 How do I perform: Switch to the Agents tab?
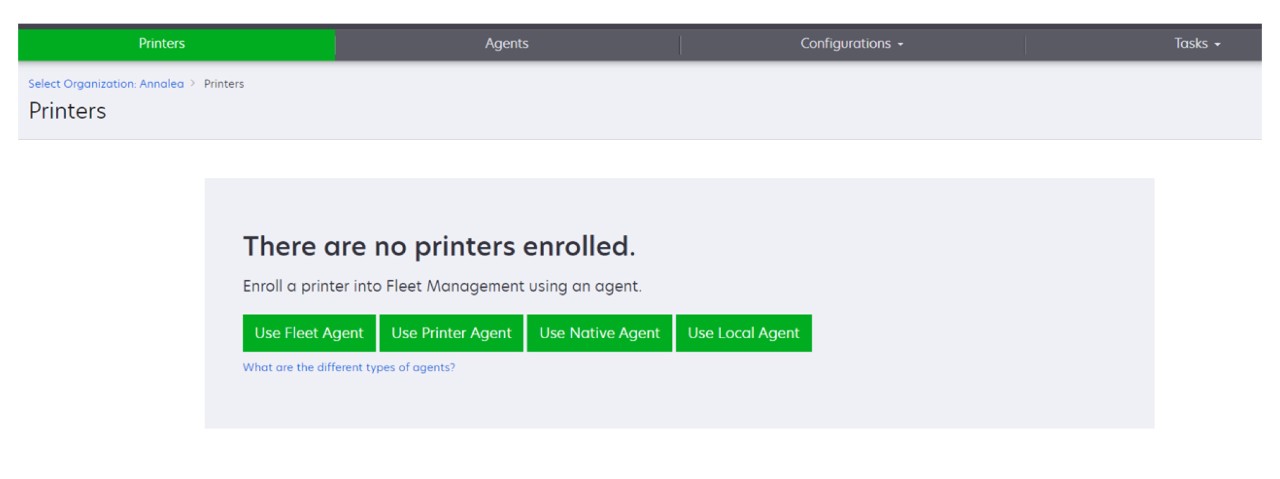tap(506, 44)
